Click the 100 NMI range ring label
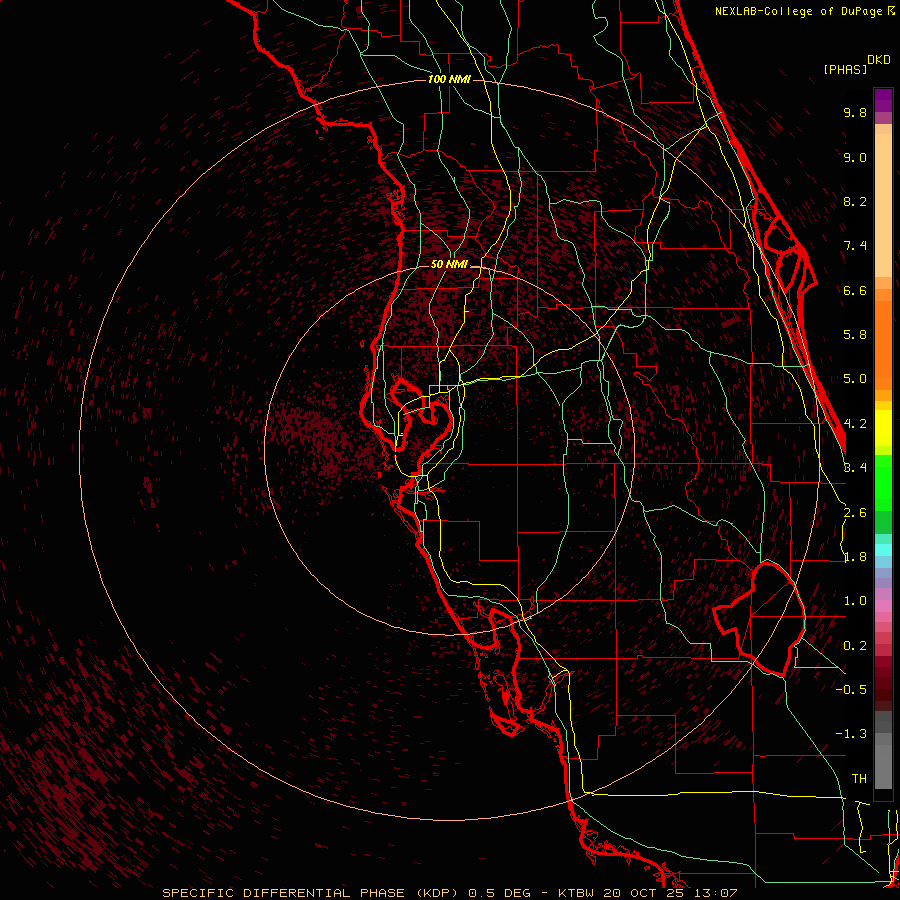900x900 pixels. (449, 79)
